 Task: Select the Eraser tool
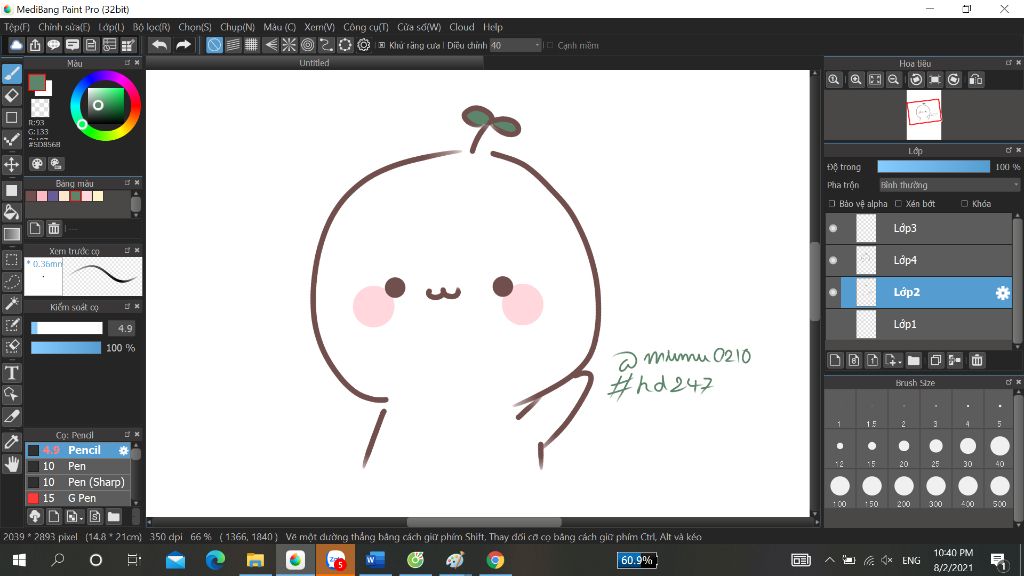pyautogui.click(x=12, y=96)
